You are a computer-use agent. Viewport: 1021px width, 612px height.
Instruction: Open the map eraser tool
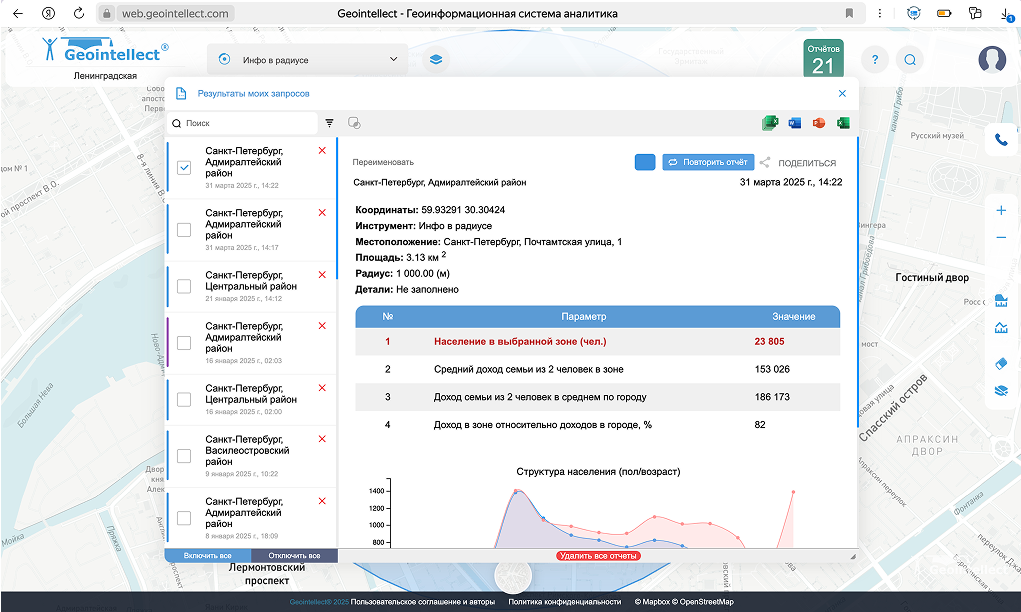[1001, 364]
